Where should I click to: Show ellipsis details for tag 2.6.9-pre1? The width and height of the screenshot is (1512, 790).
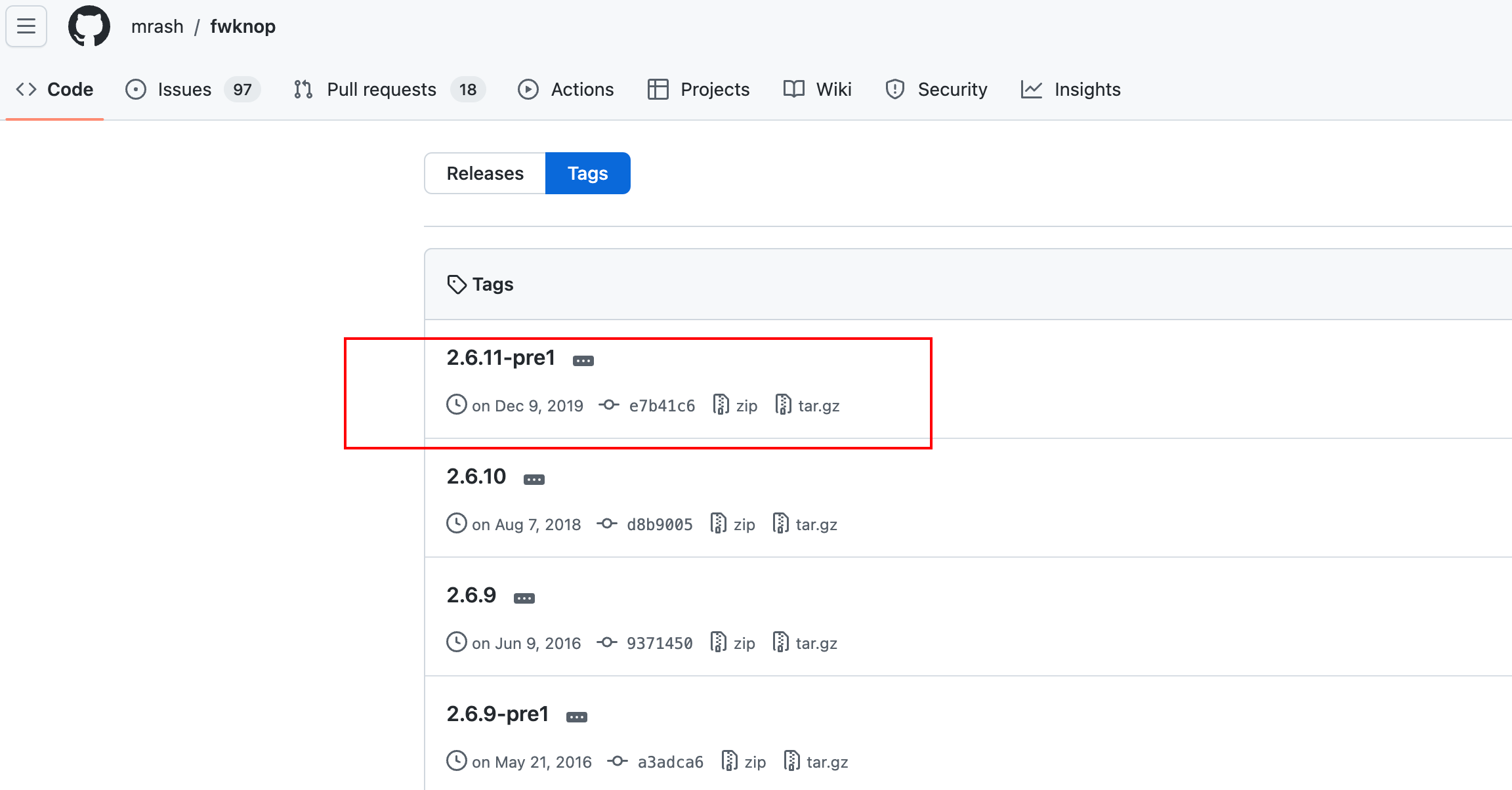576,717
